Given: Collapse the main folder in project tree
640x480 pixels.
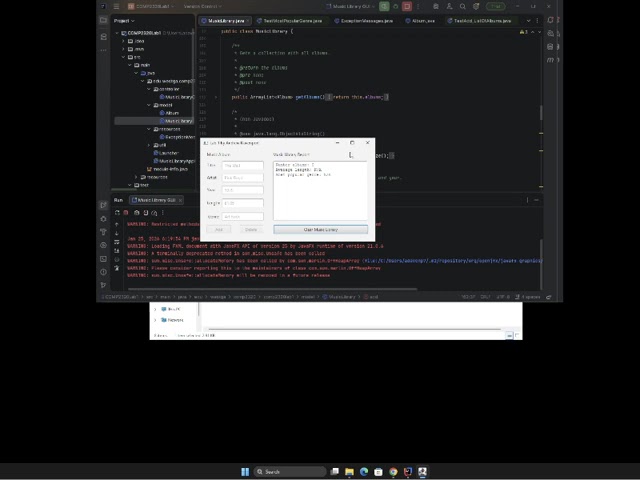Looking at the screenshot, I should coord(135,65).
